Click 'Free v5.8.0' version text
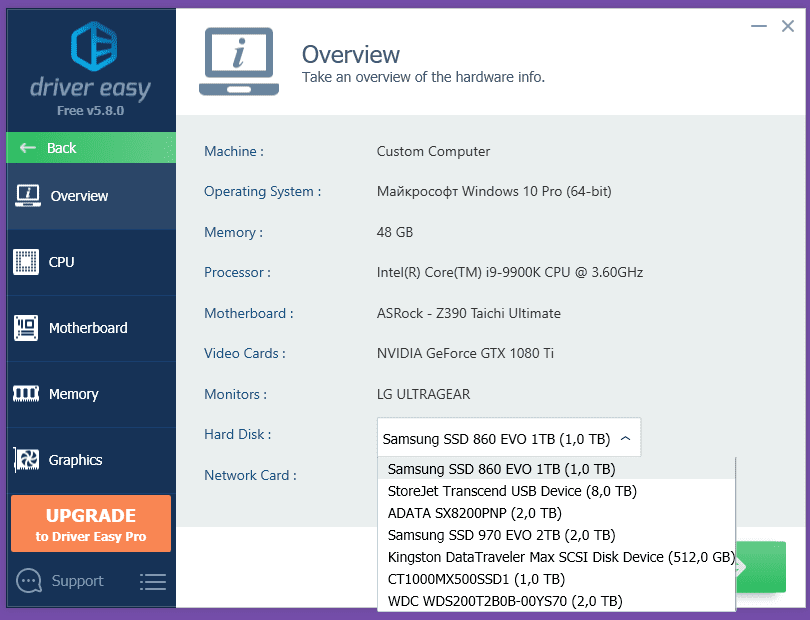This screenshot has width=810, height=620. point(90,111)
